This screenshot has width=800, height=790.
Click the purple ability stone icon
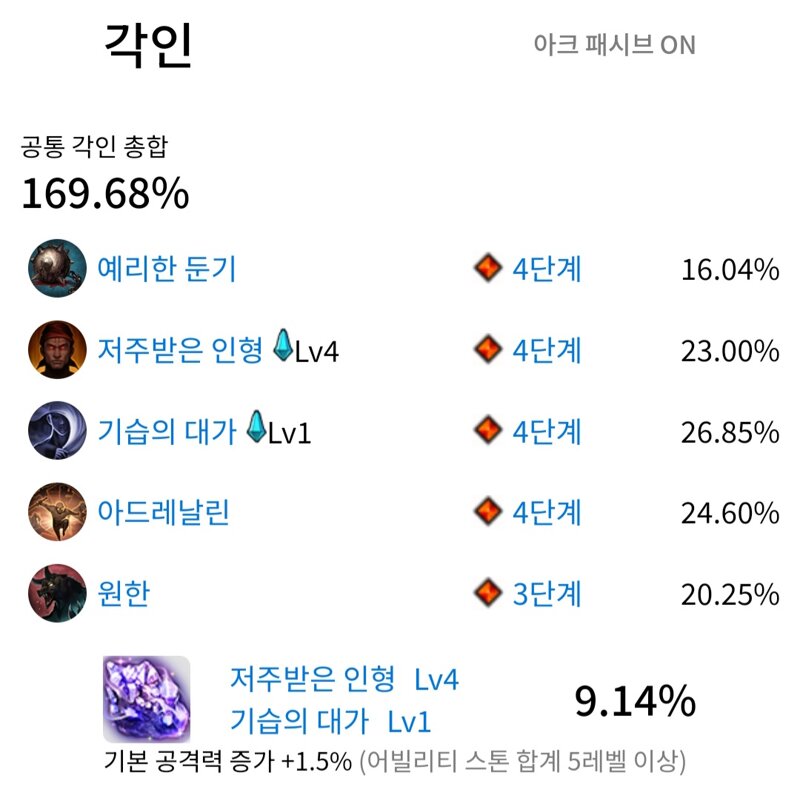point(146,699)
